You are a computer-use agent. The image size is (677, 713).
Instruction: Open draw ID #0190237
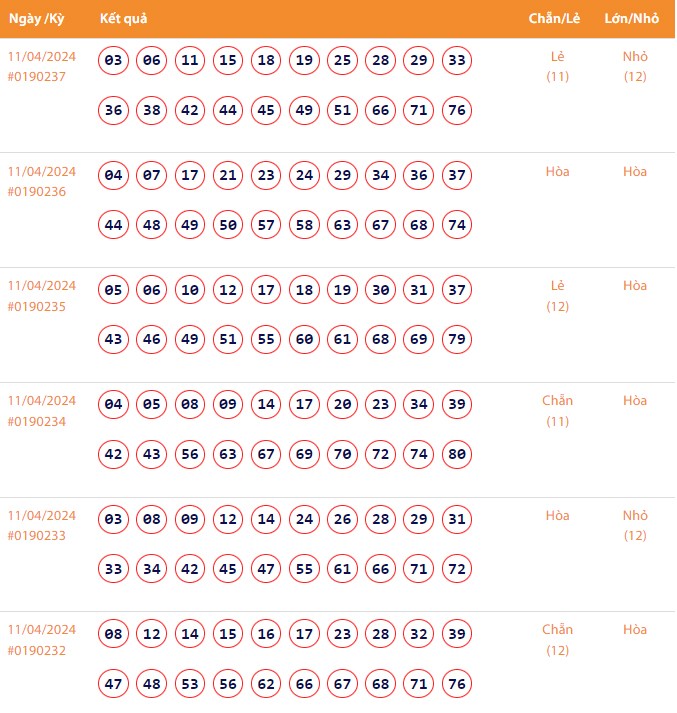[x=36, y=77]
